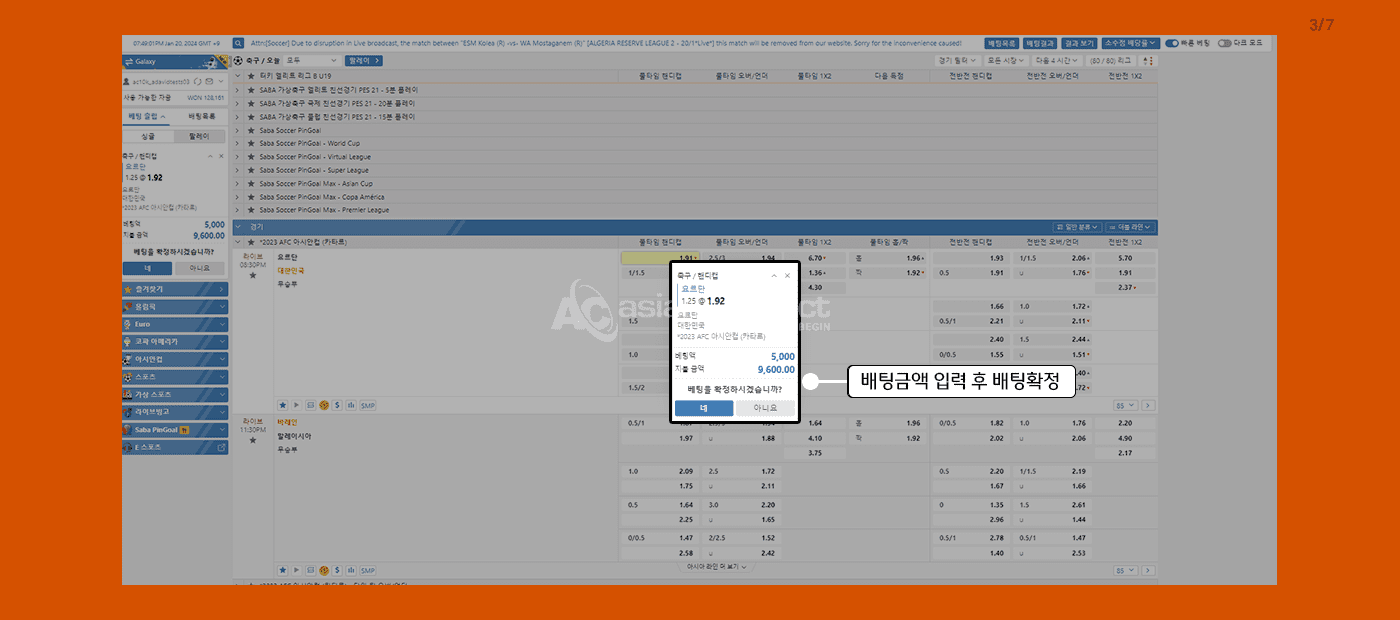Switch to the 베팅목록 tab in left panel

(x=202, y=116)
